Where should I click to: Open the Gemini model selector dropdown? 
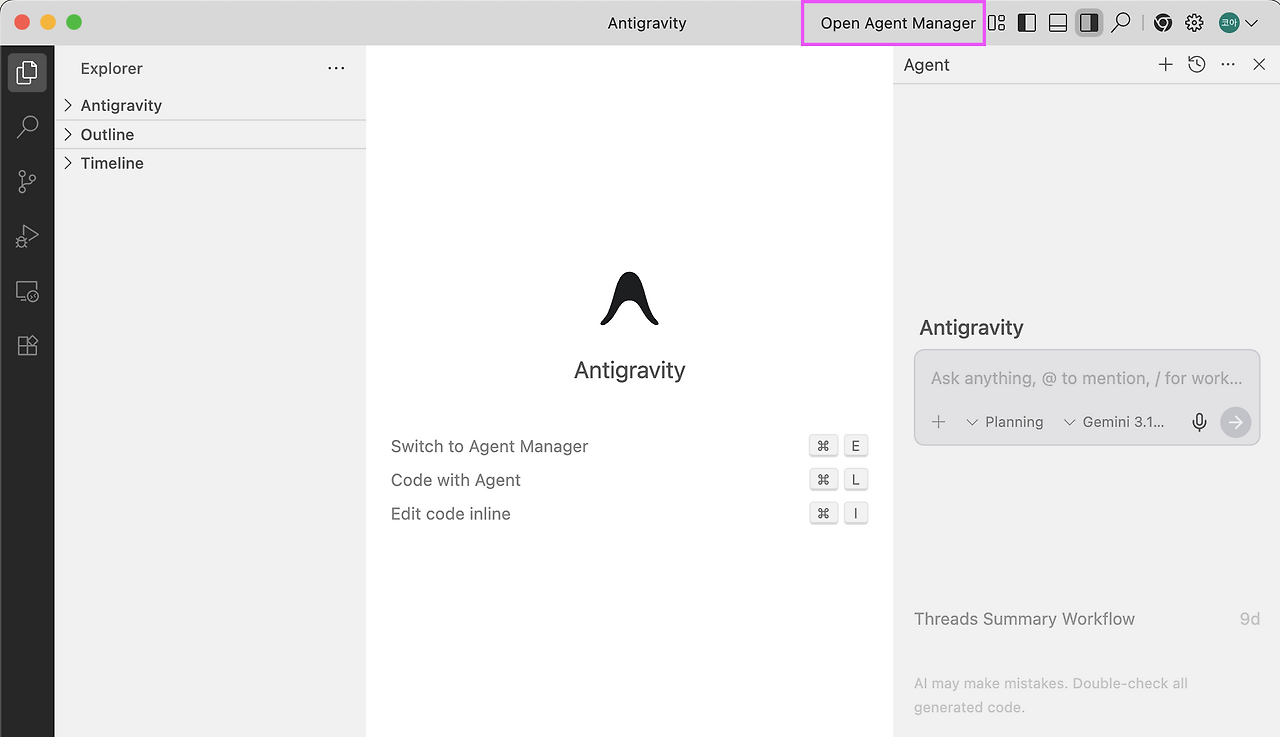[1113, 422]
